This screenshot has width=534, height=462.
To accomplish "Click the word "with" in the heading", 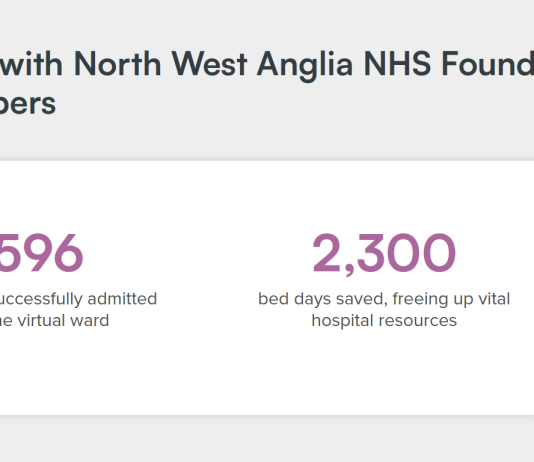I will 31,64.
